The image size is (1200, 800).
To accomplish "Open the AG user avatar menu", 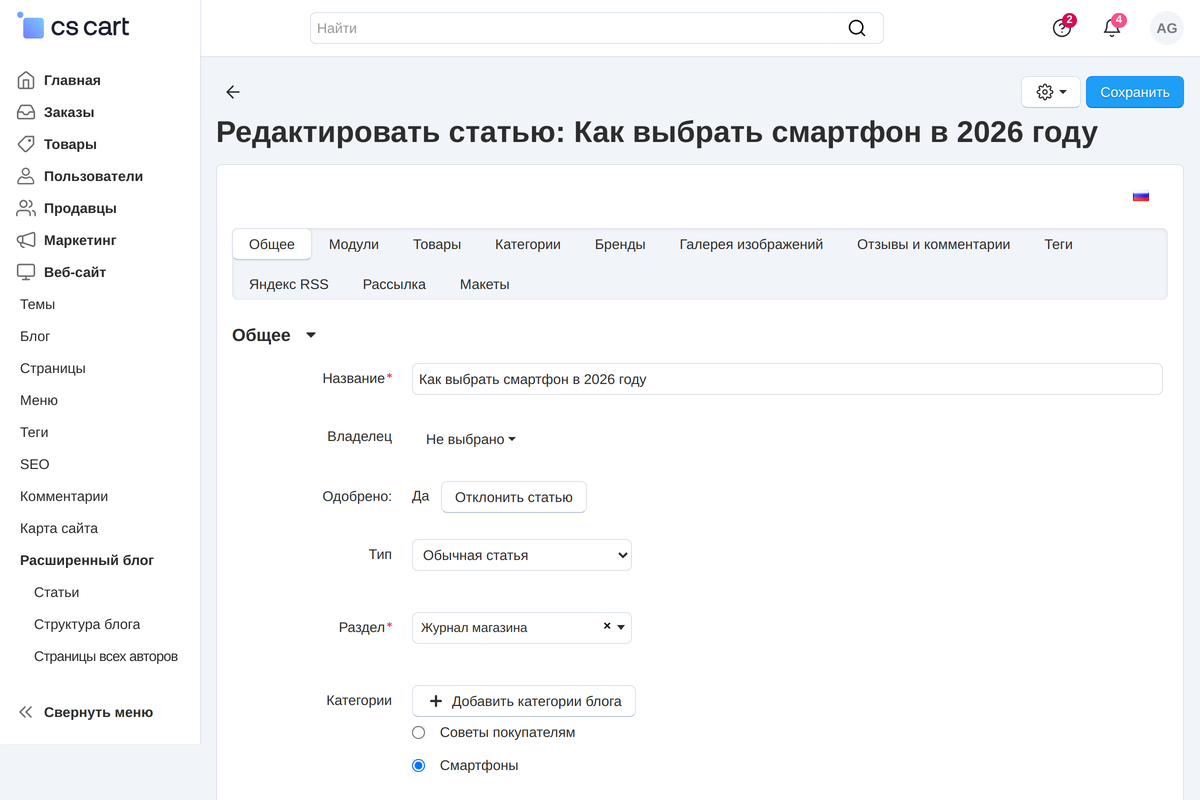I will 1167,28.
